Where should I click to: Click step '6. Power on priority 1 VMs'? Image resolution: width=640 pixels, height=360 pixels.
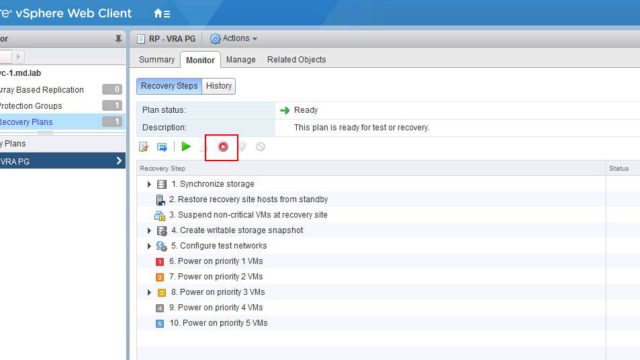pos(216,261)
